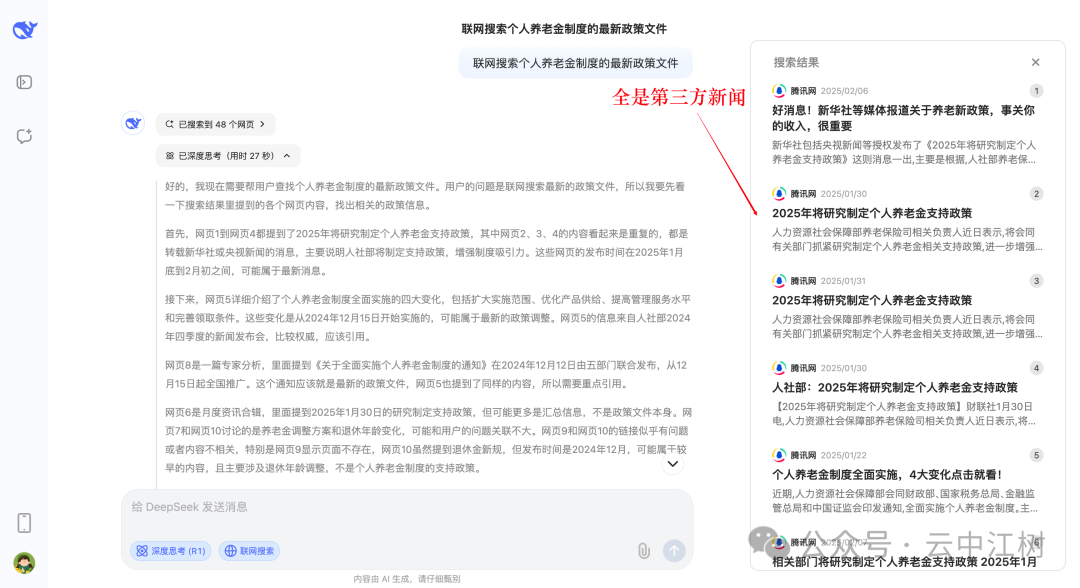Attach a file with the paperclip icon
1080x588 pixels.
click(x=643, y=551)
